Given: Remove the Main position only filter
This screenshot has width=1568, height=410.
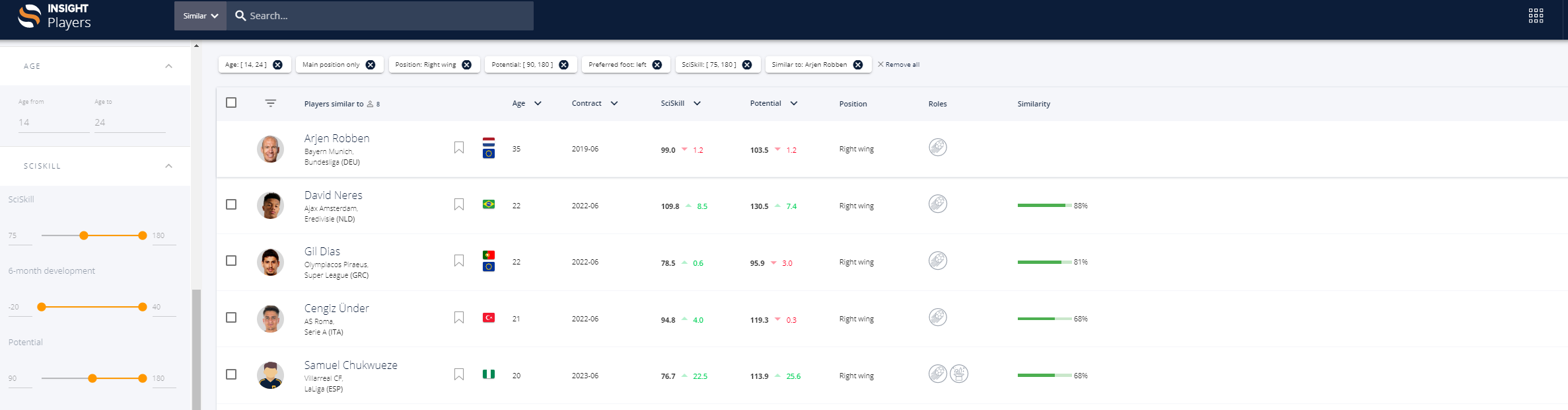Looking at the screenshot, I should click(371, 65).
